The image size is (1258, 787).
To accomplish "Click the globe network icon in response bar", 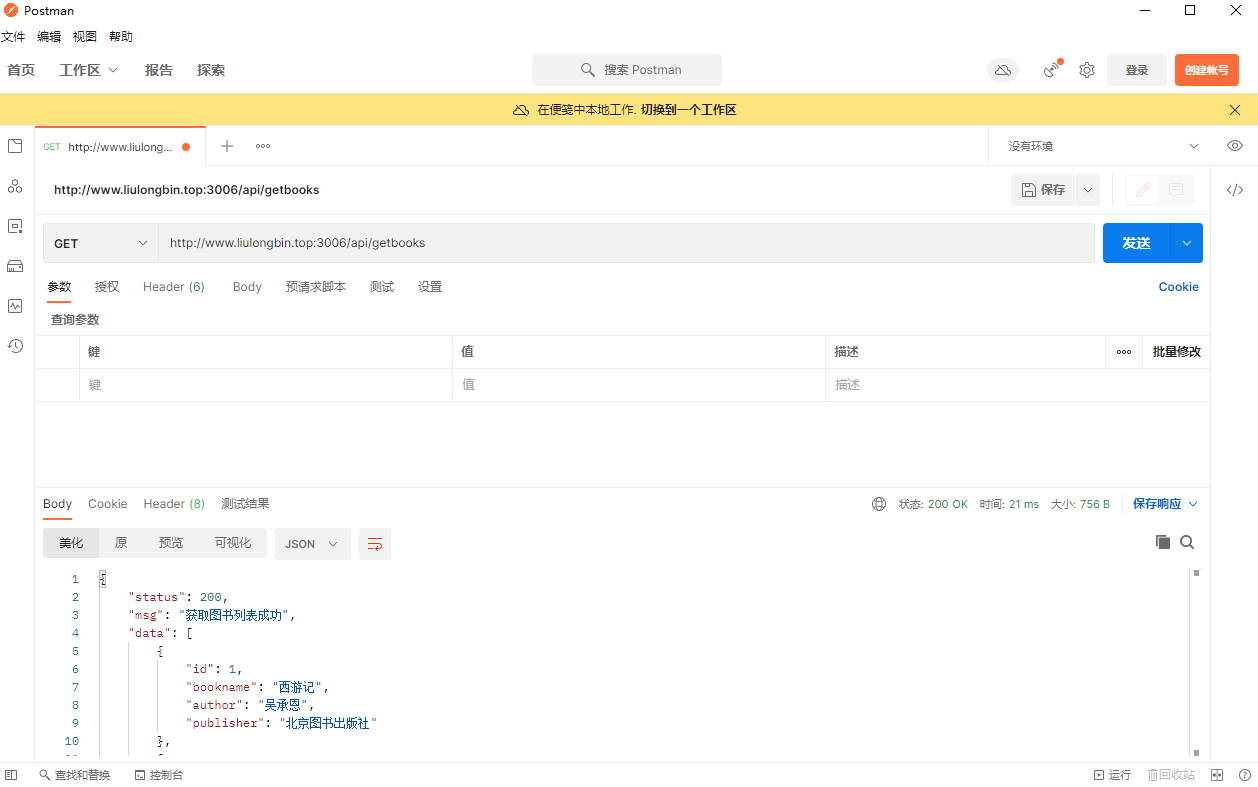I will click(879, 504).
